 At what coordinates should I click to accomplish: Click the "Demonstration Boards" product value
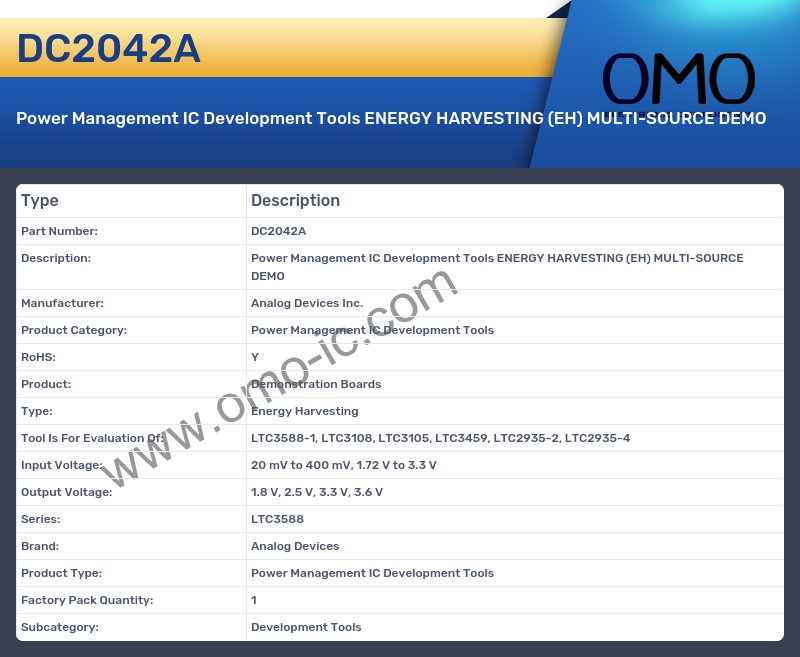coord(316,384)
